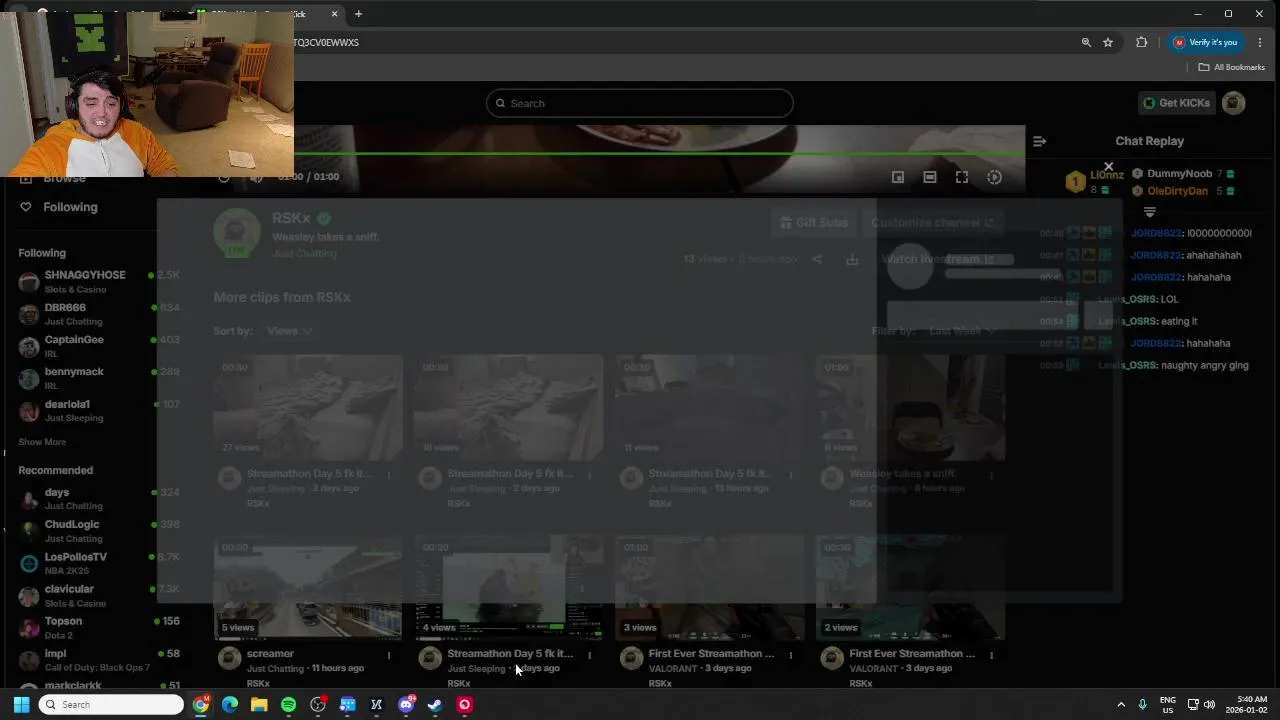Open a new browser tab

tap(358, 14)
